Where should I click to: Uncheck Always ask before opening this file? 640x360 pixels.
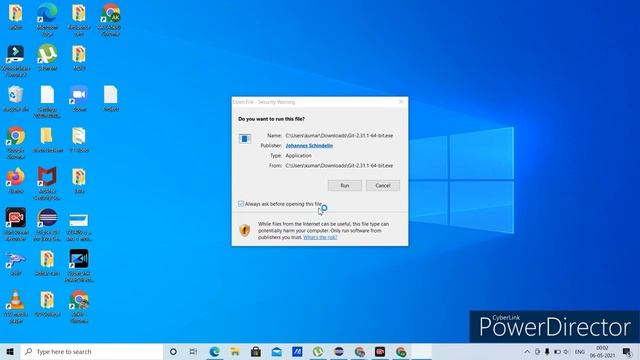pyautogui.click(x=241, y=204)
